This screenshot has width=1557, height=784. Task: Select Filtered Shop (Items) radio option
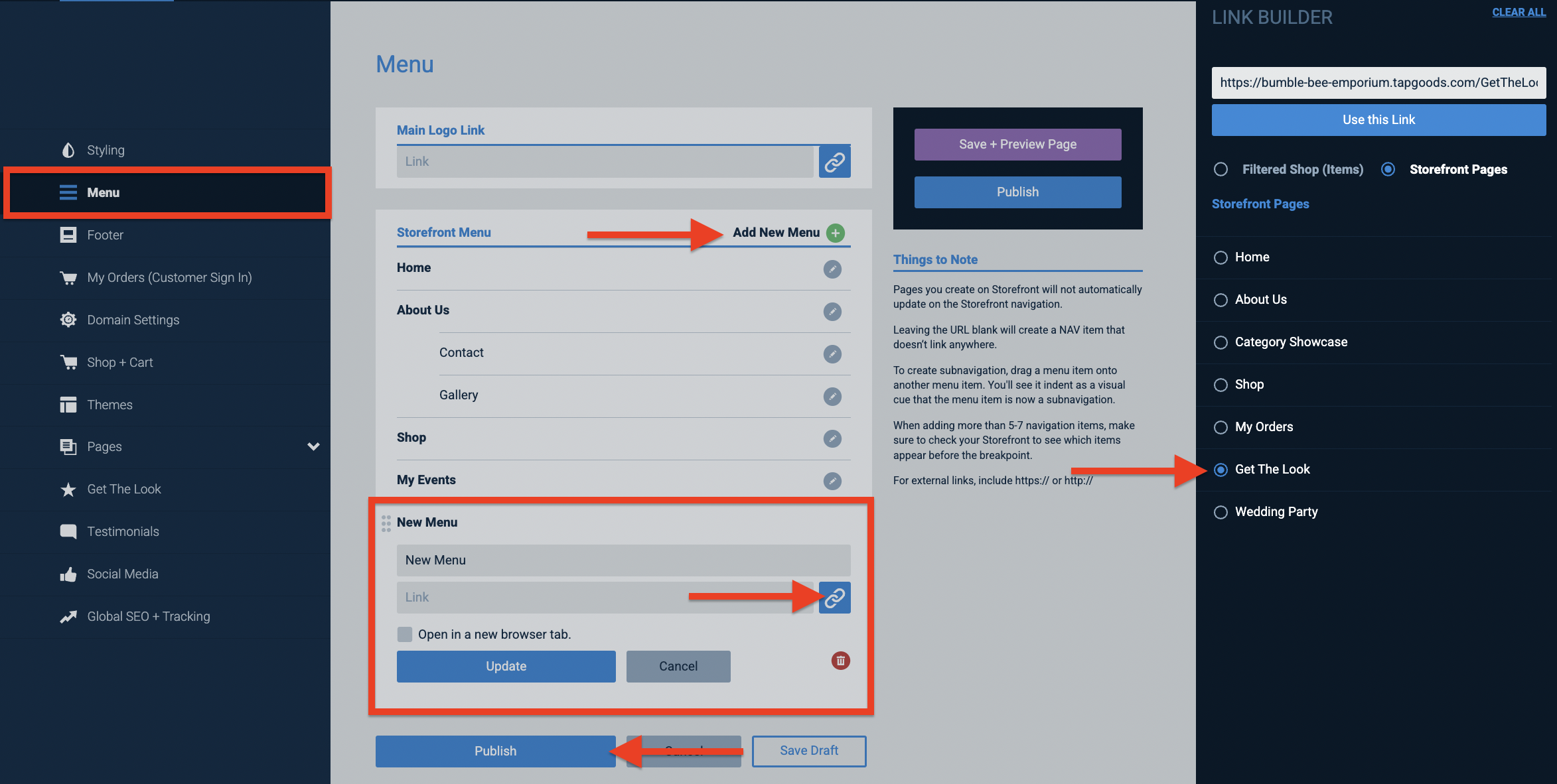(x=1221, y=169)
